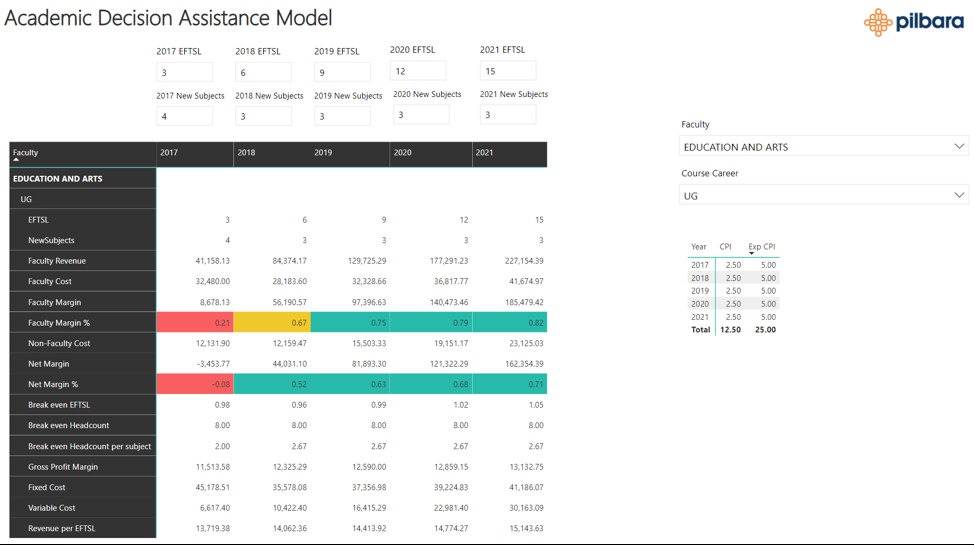Image resolution: width=974 pixels, height=545 pixels.
Task: Select the 2017 row in CPI table
Action: (734, 265)
